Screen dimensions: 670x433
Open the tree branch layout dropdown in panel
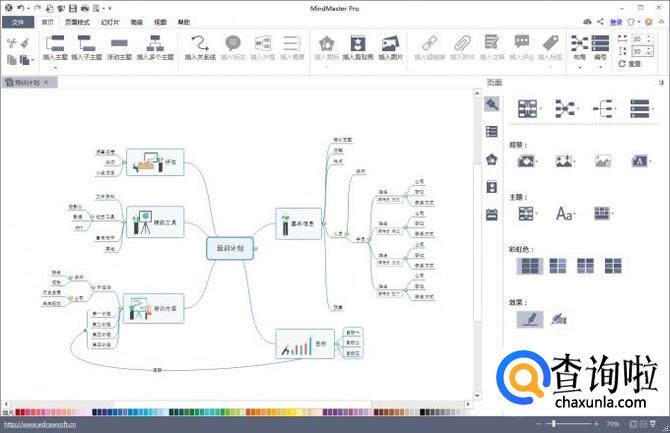tap(604, 108)
